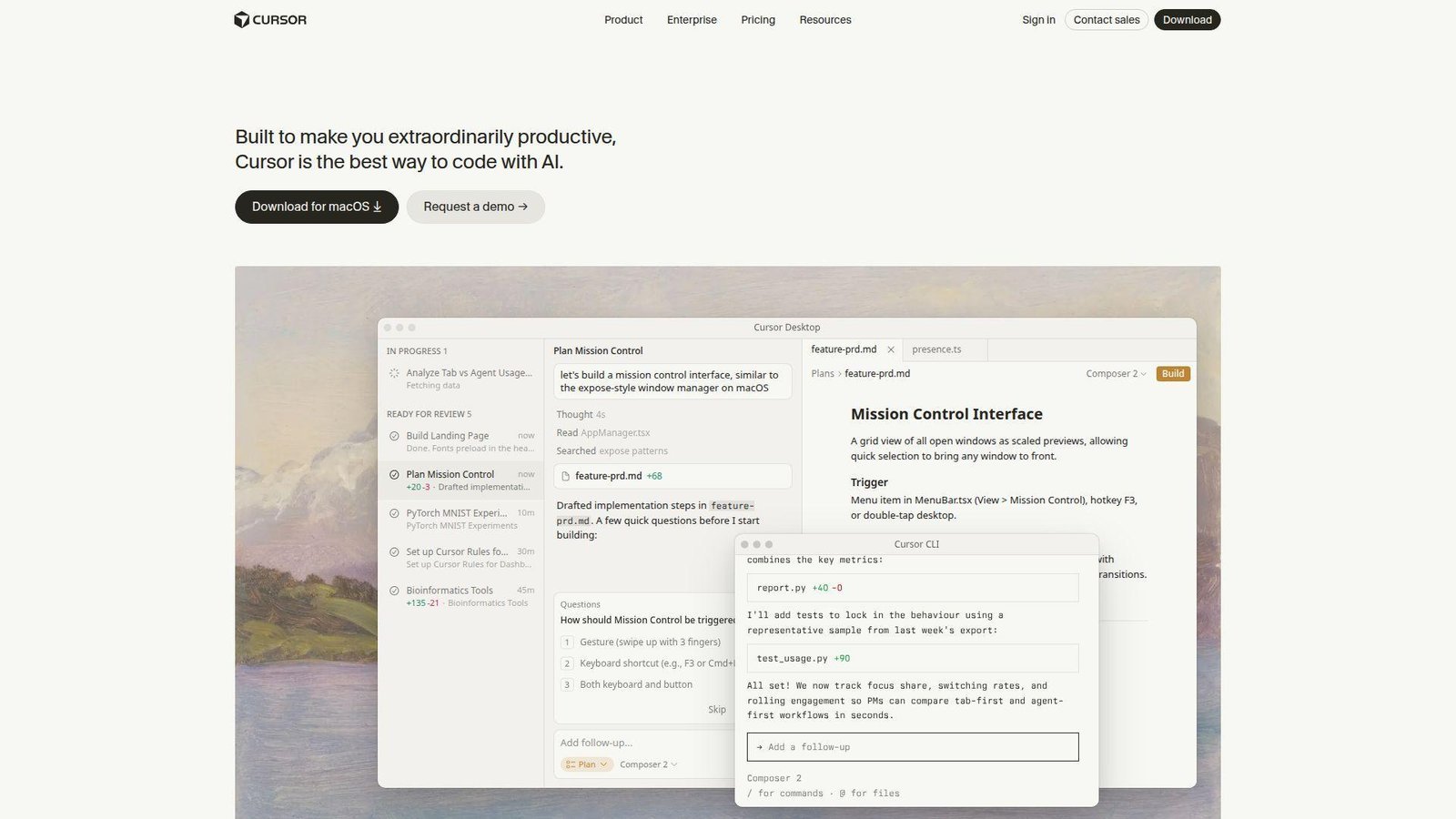Expand the Composer 2 dropdown under Add follow-up

[648, 764]
